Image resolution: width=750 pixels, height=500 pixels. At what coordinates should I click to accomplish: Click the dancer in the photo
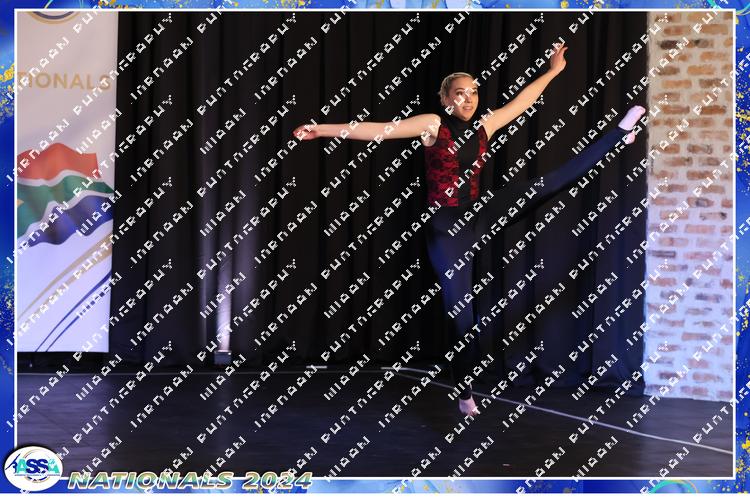(469, 229)
